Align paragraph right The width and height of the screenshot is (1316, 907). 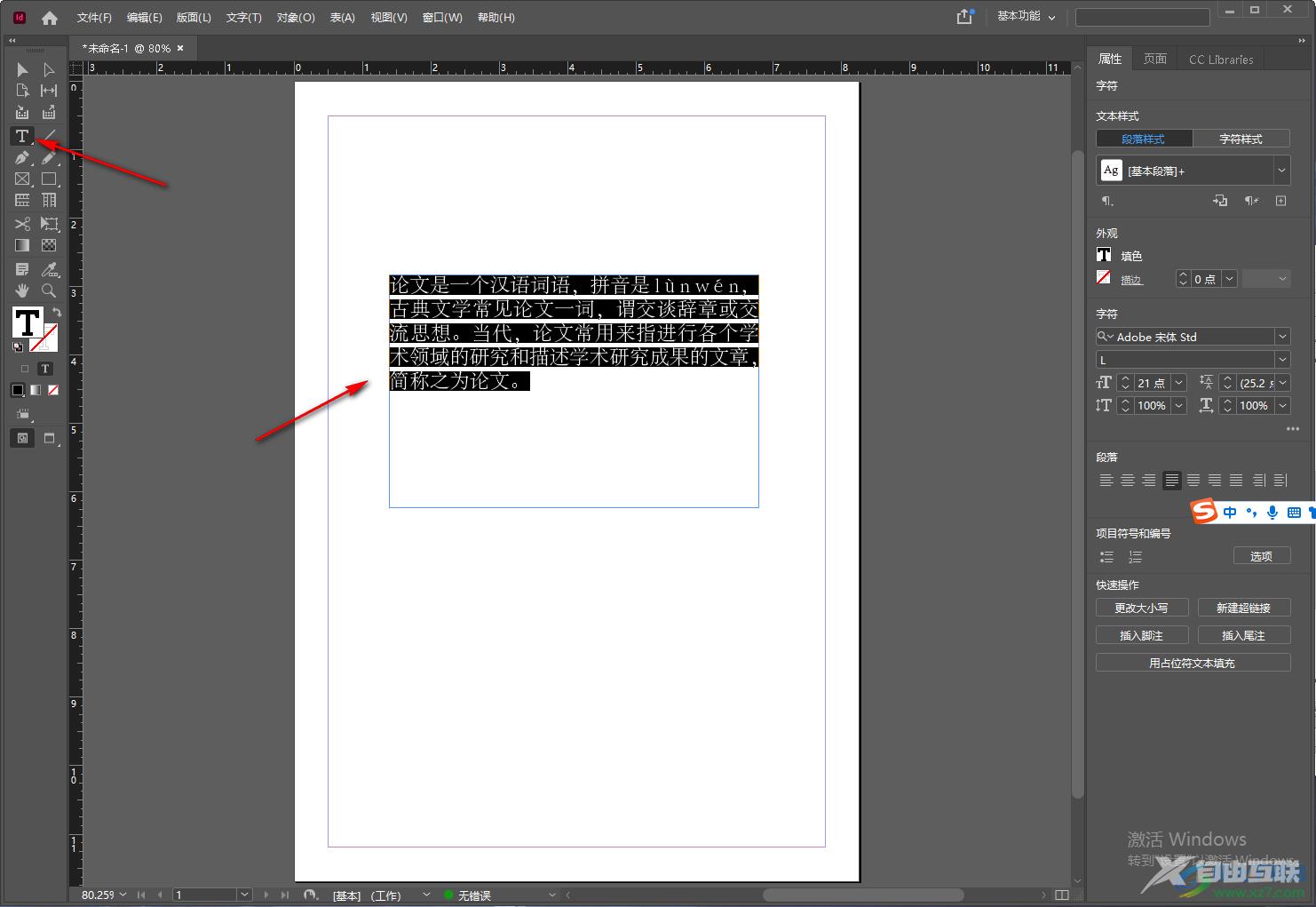click(x=1149, y=481)
